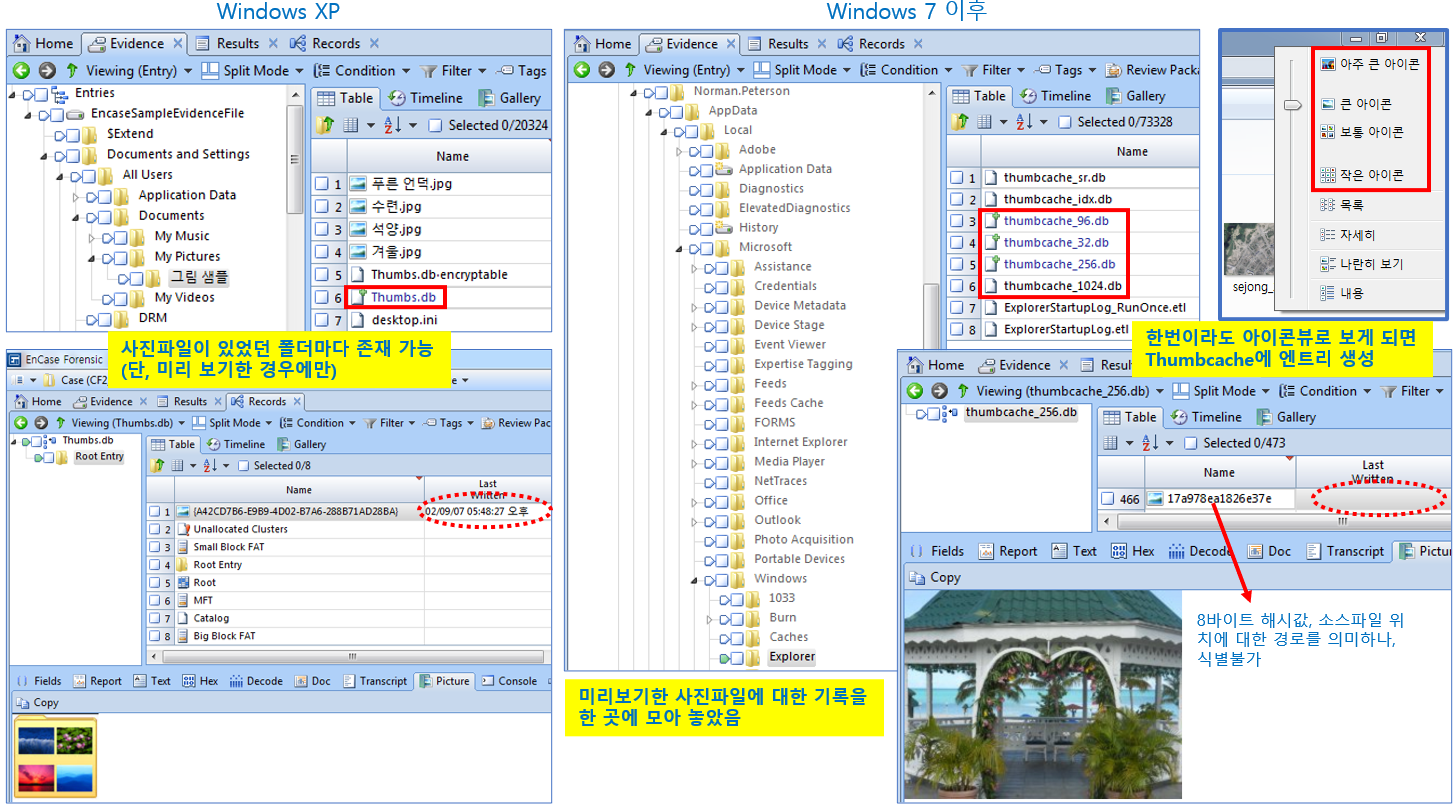Select 아주 큰 아이콘 in the view menu
Image resolution: width=1456 pixels, height=810 pixels.
click(x=1368, y=63)
